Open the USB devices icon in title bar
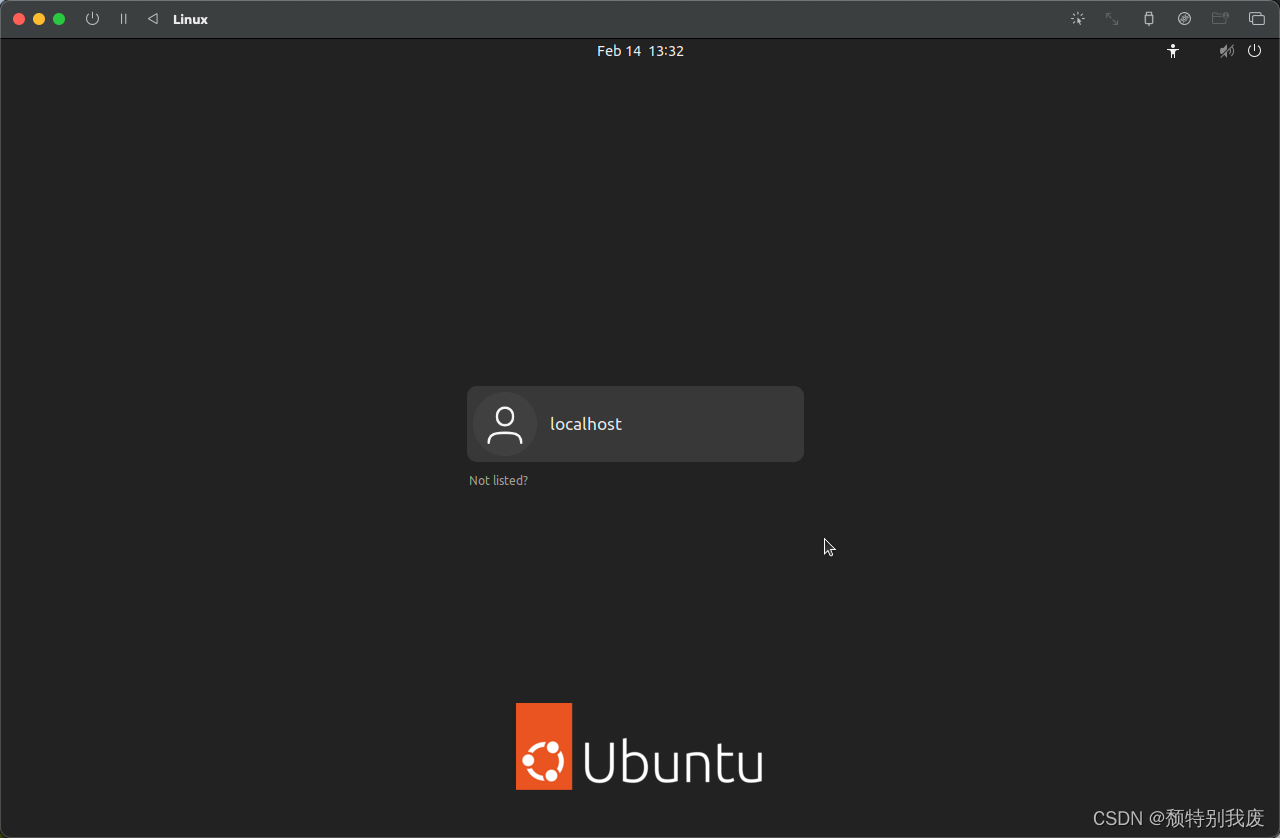 click(x=1148, y=19)
